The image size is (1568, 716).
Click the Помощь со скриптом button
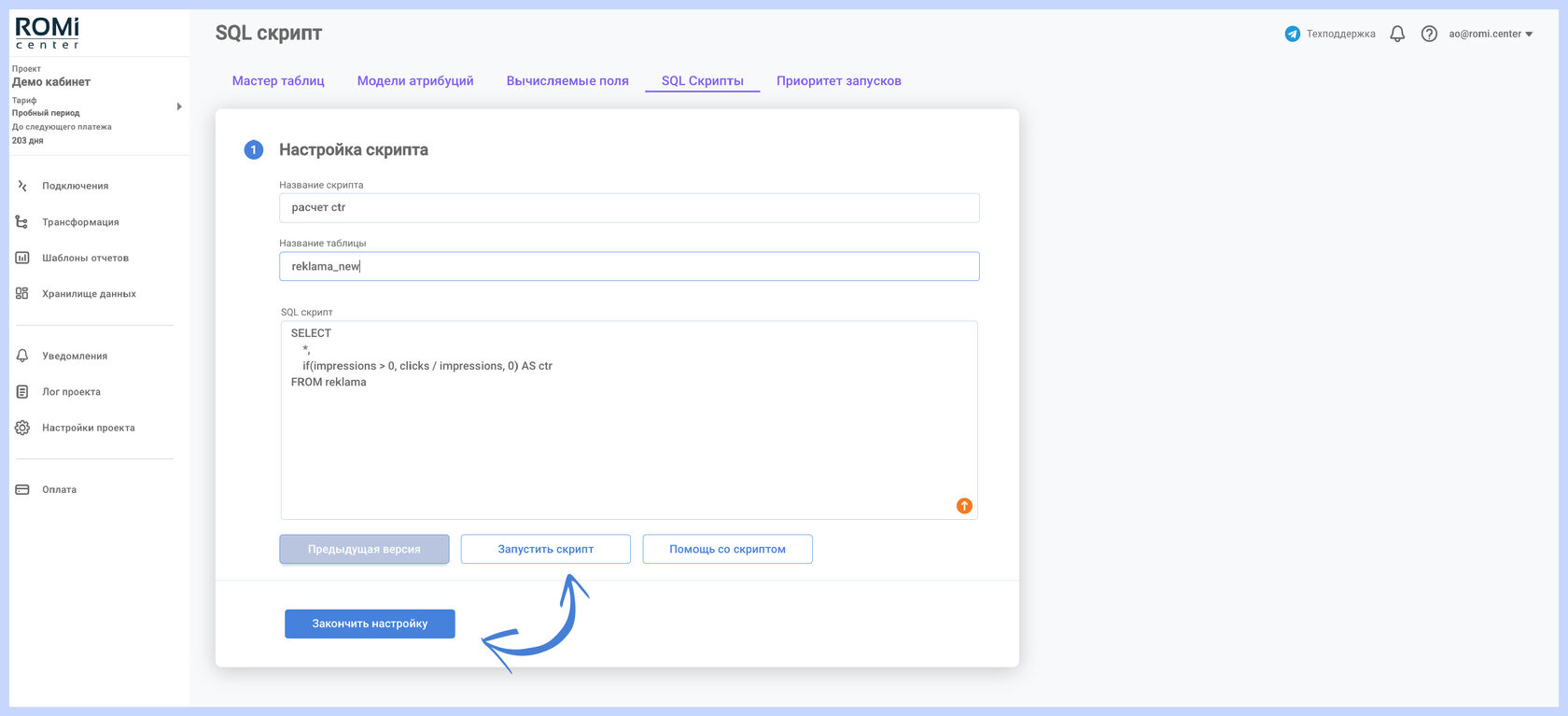[x=727, y=549]
